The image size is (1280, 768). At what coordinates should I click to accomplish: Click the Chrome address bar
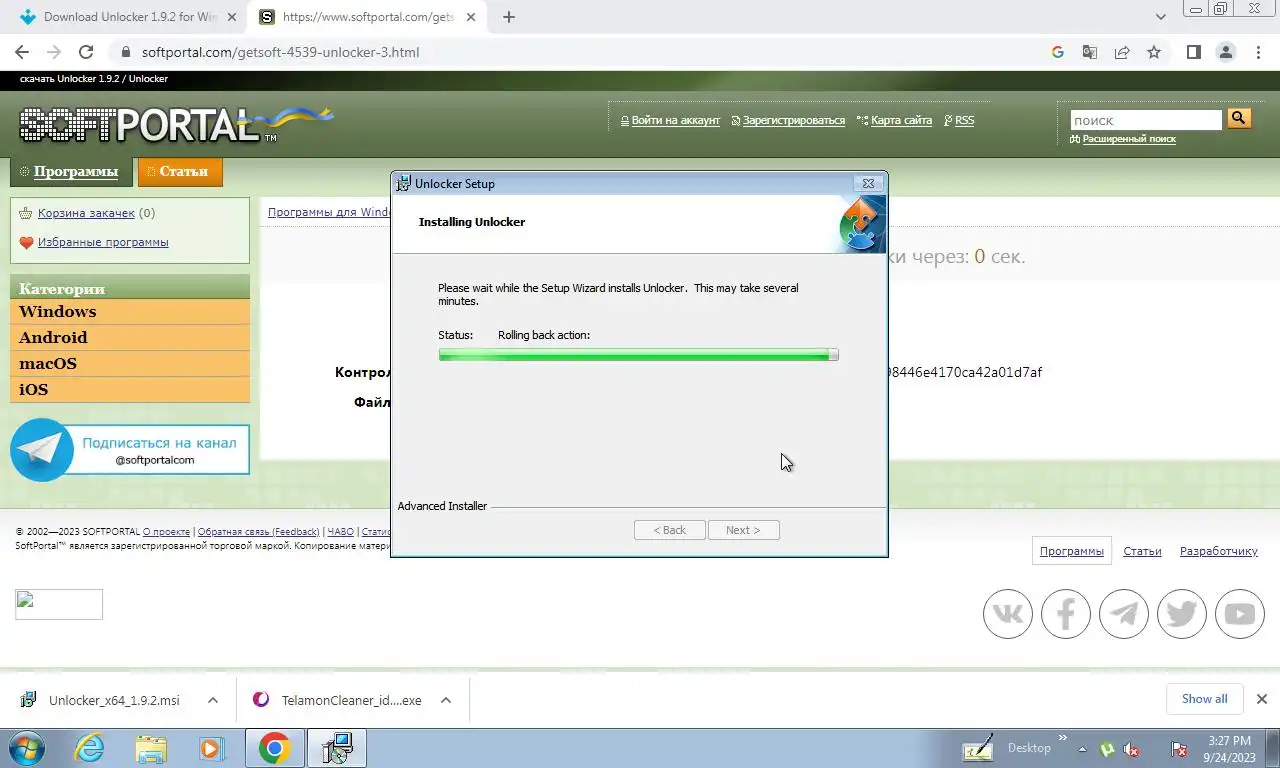tap(590, 52)
